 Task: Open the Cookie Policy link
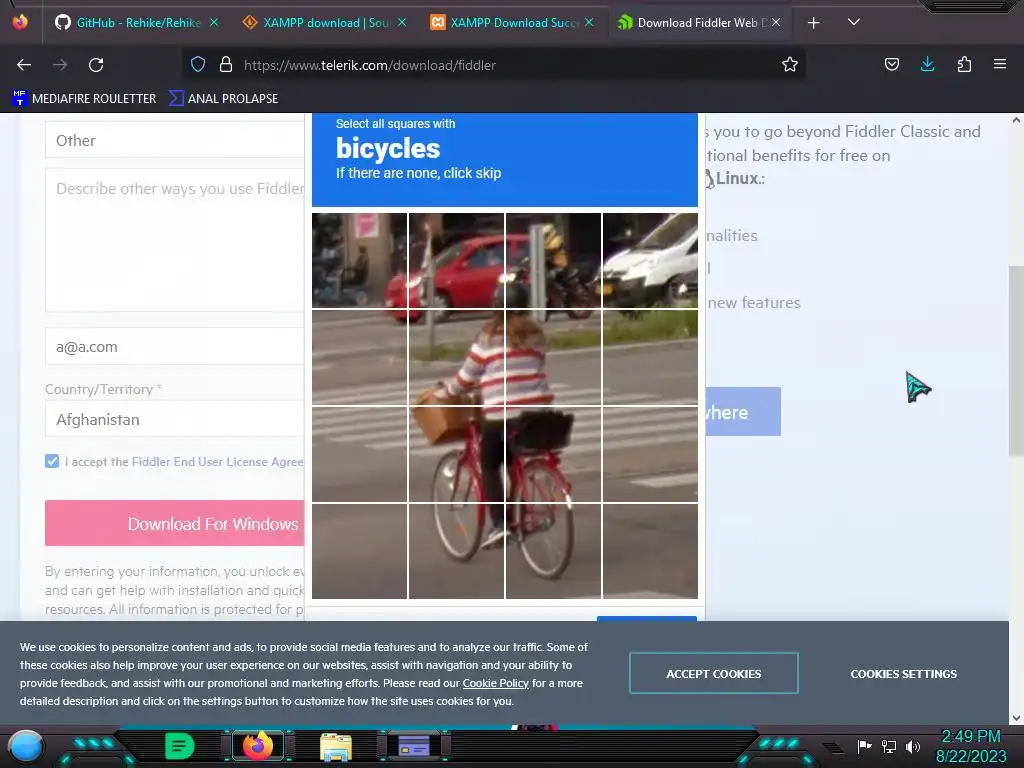[496, 683]
